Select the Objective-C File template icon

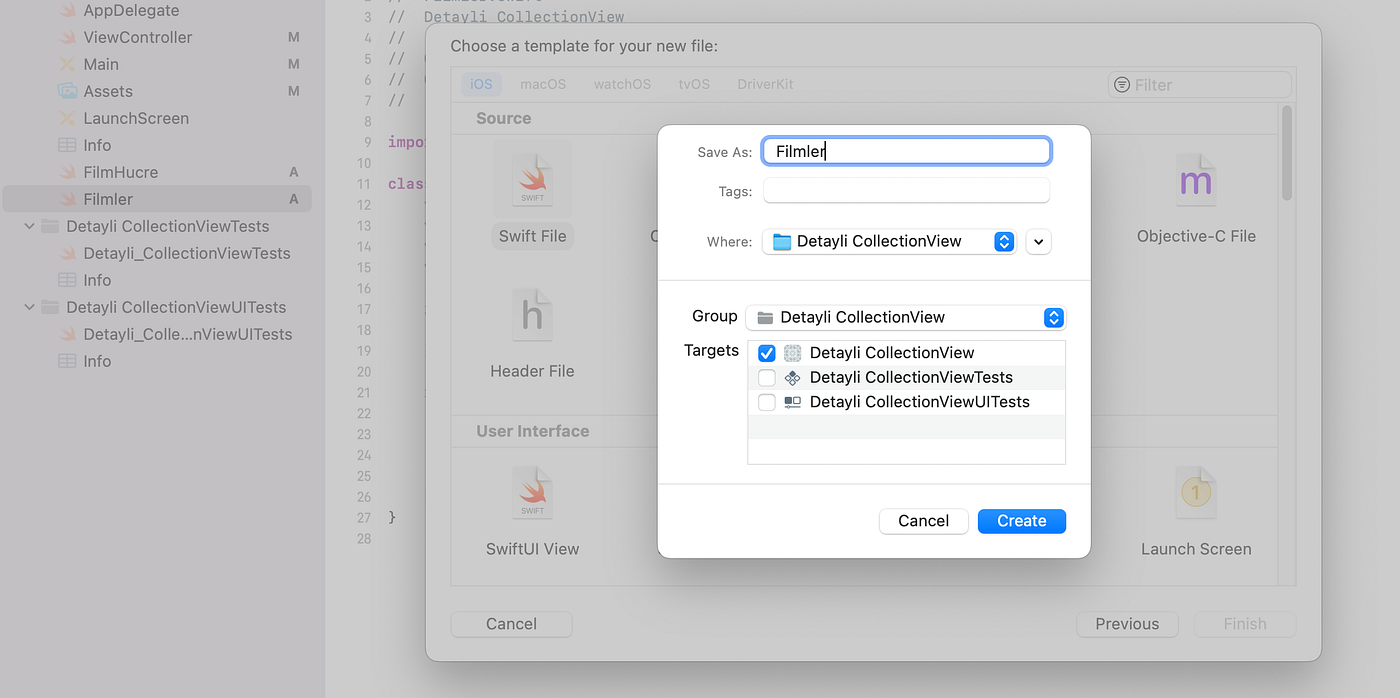pos(1196,180)
